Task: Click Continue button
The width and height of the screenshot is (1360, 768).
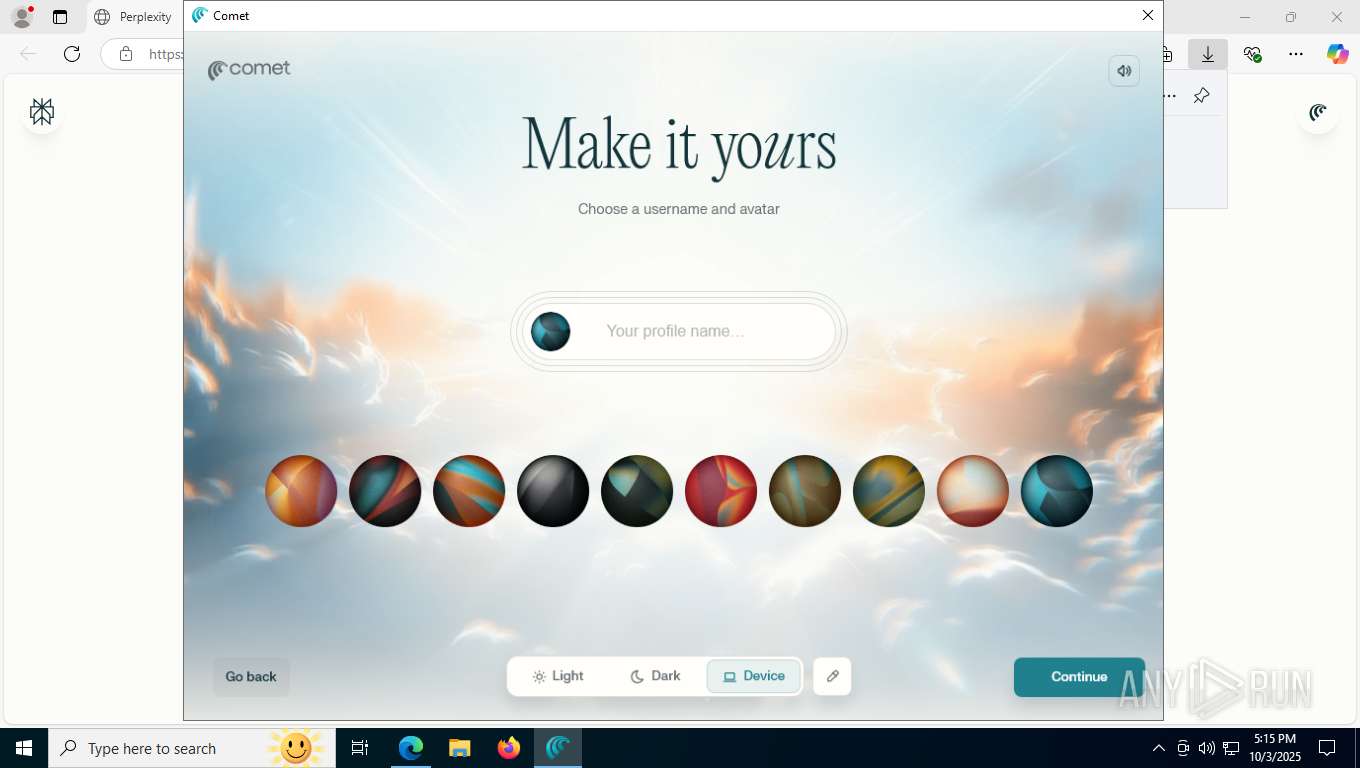Action: coord(1079,677)
